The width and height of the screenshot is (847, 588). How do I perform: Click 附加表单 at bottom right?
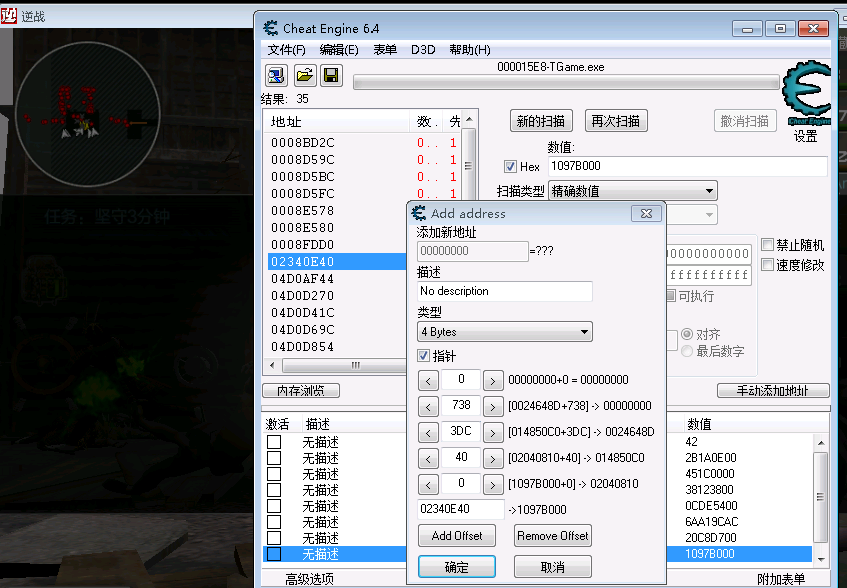[781, 579]
